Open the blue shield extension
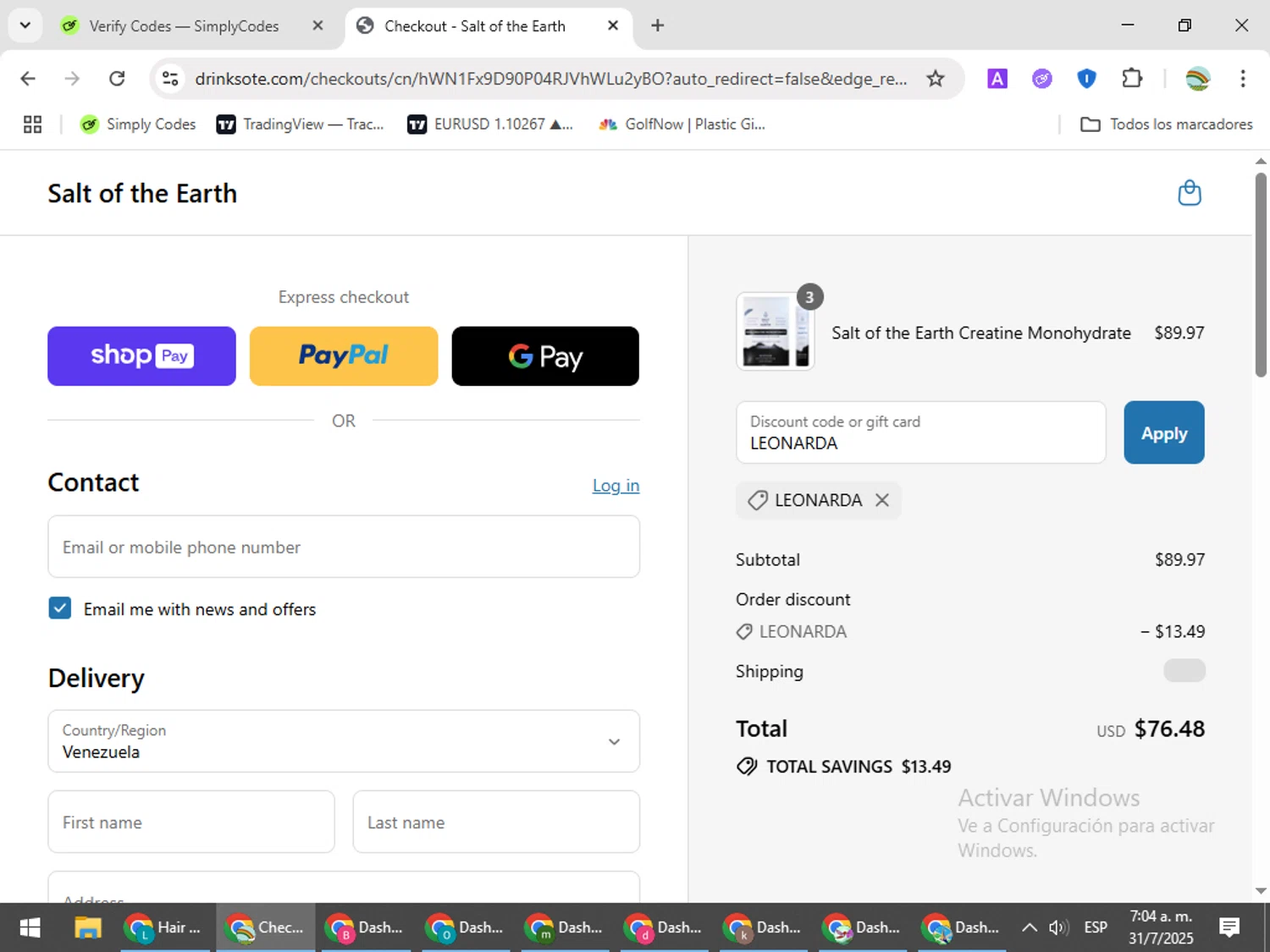The height and width of the screenshot is (952, 1270). 1087,79
